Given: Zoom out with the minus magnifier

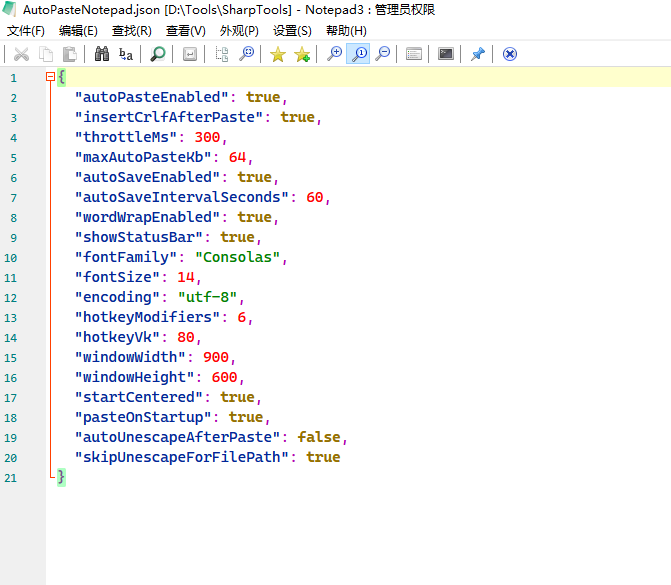Looking at the screenshot, I should 383,54.
